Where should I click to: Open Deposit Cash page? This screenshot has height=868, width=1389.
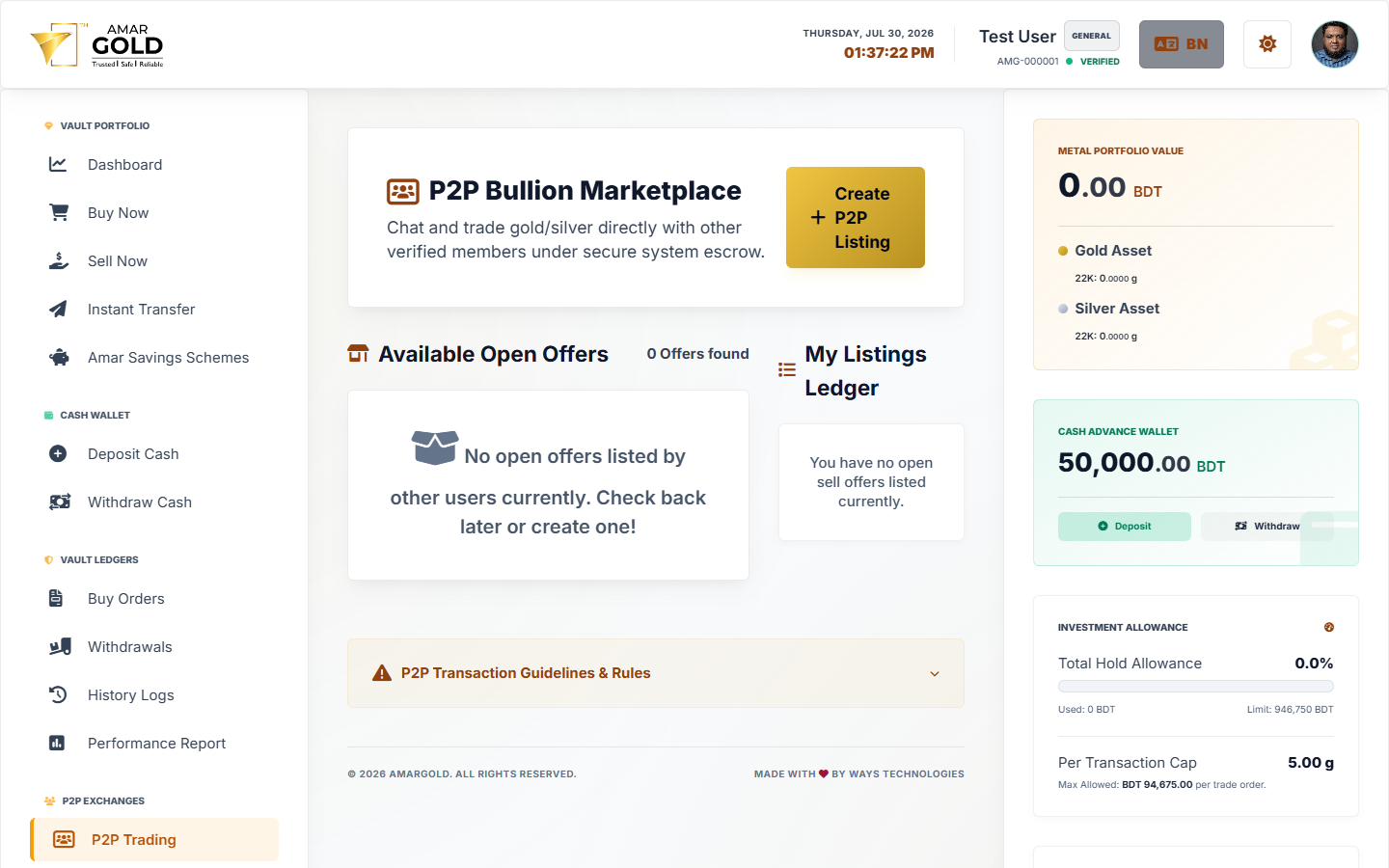(x=154, y=453)
